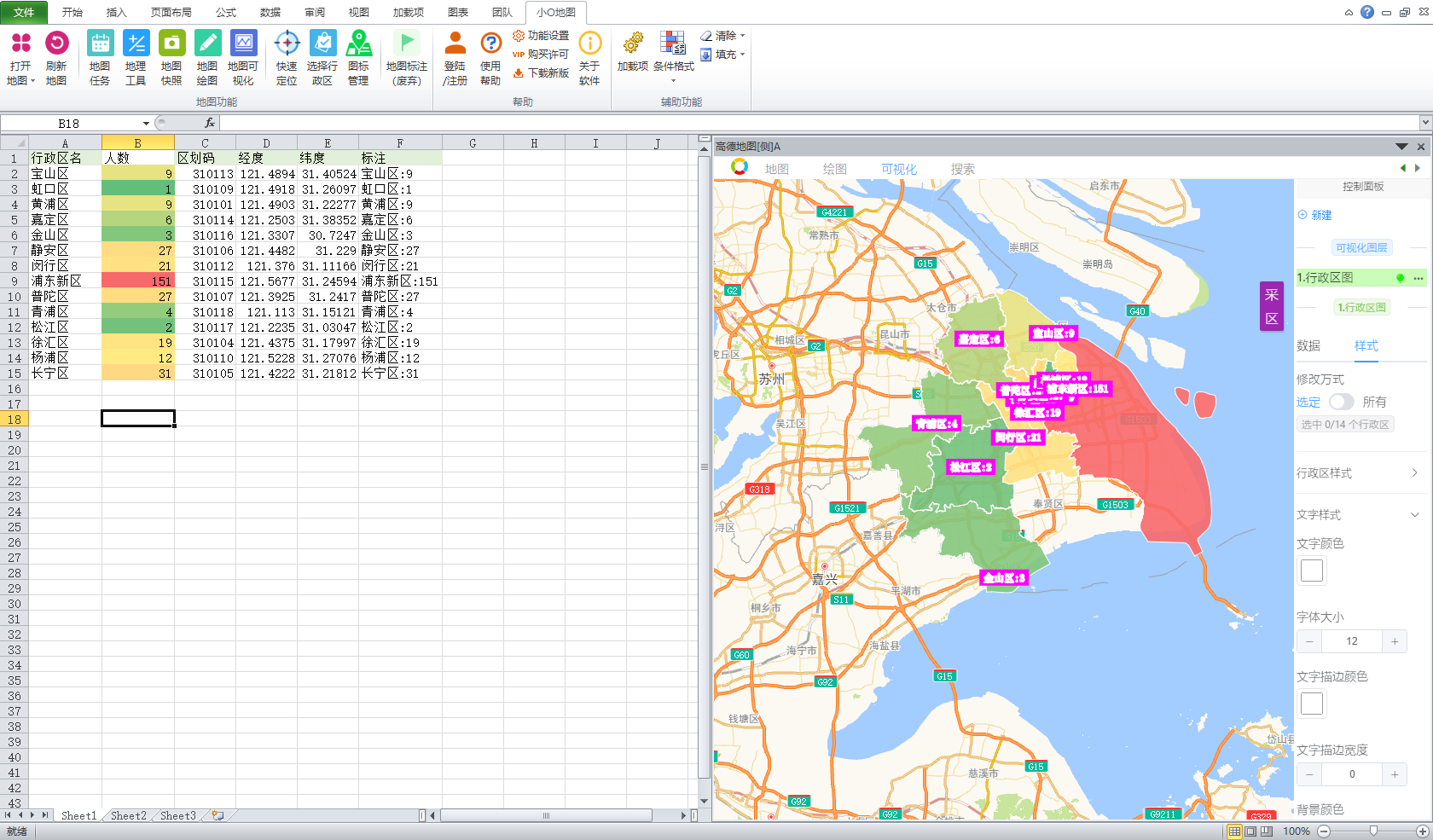Click the 新建 (new) link
Image resolution: width=1433 pixels, height=840 pixels.
tap(1314, 215)
